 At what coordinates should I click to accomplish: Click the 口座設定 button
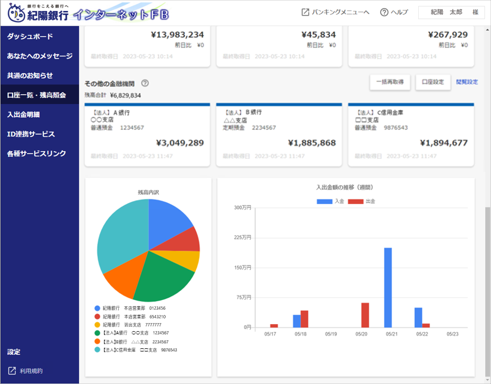pyautogui.click(x=433, y=82)
